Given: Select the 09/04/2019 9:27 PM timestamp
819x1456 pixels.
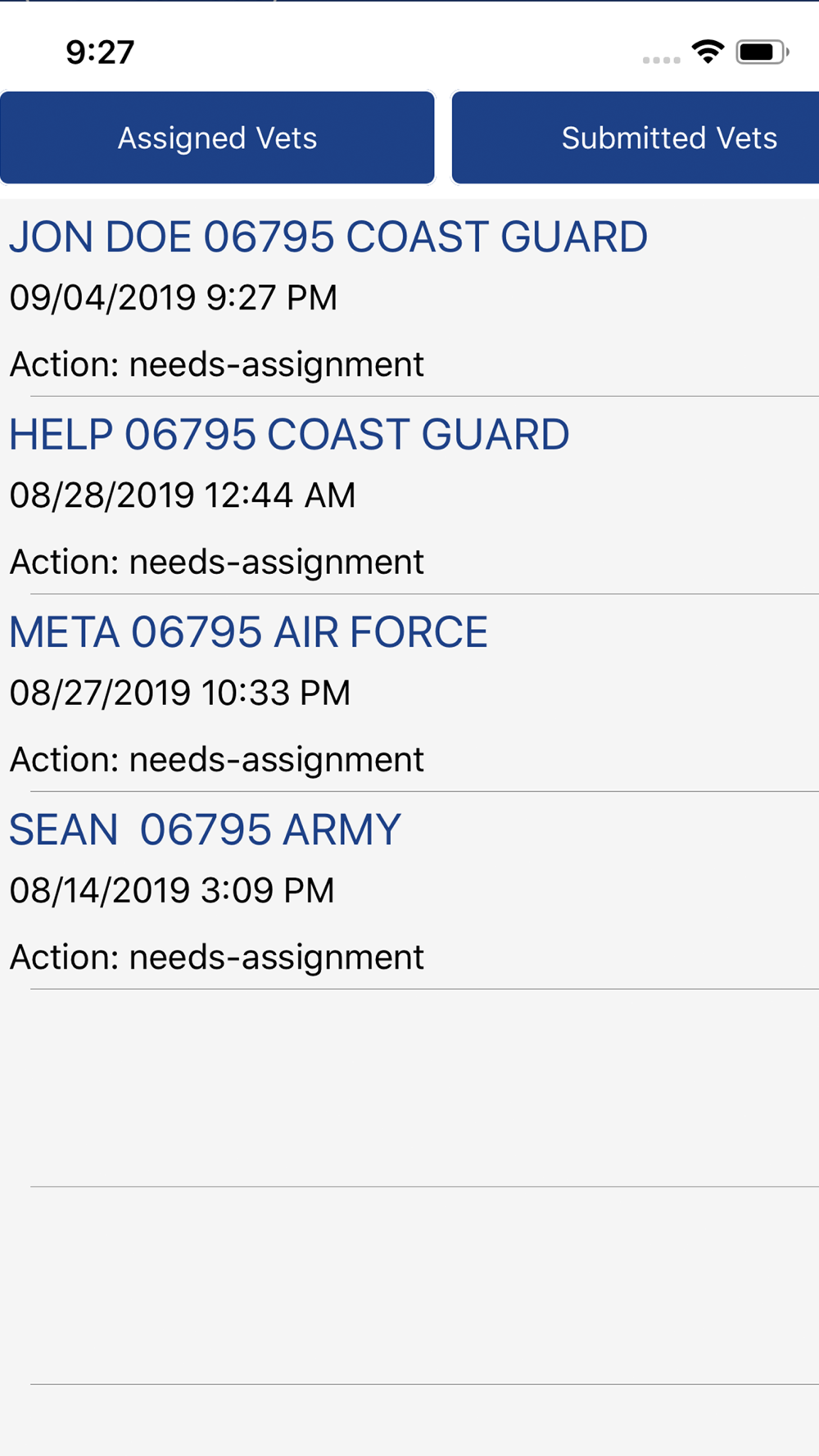Looking at the screenshot, I should click(173, 297).
